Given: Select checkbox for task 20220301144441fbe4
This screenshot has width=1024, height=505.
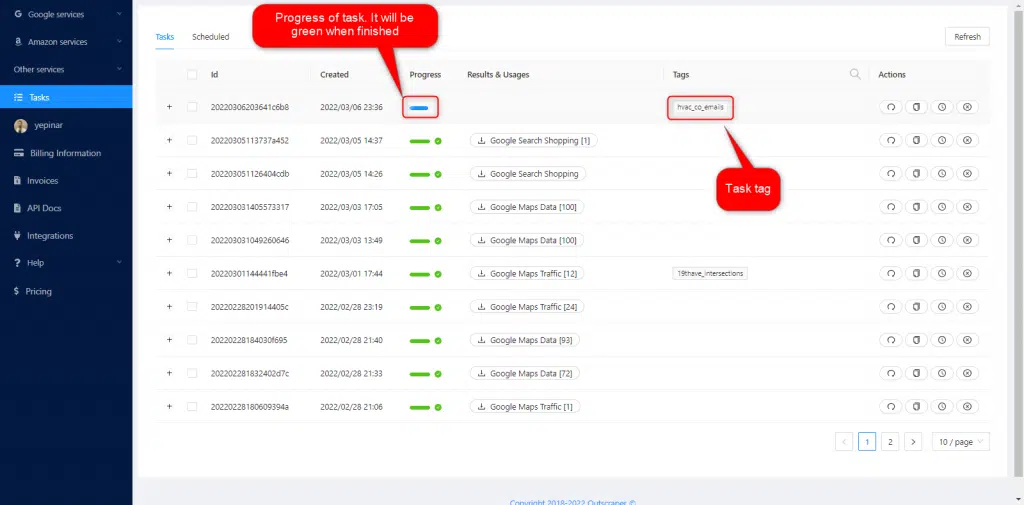Looking at the screenshot, I should pyautogui.click(x=192, y=273).
